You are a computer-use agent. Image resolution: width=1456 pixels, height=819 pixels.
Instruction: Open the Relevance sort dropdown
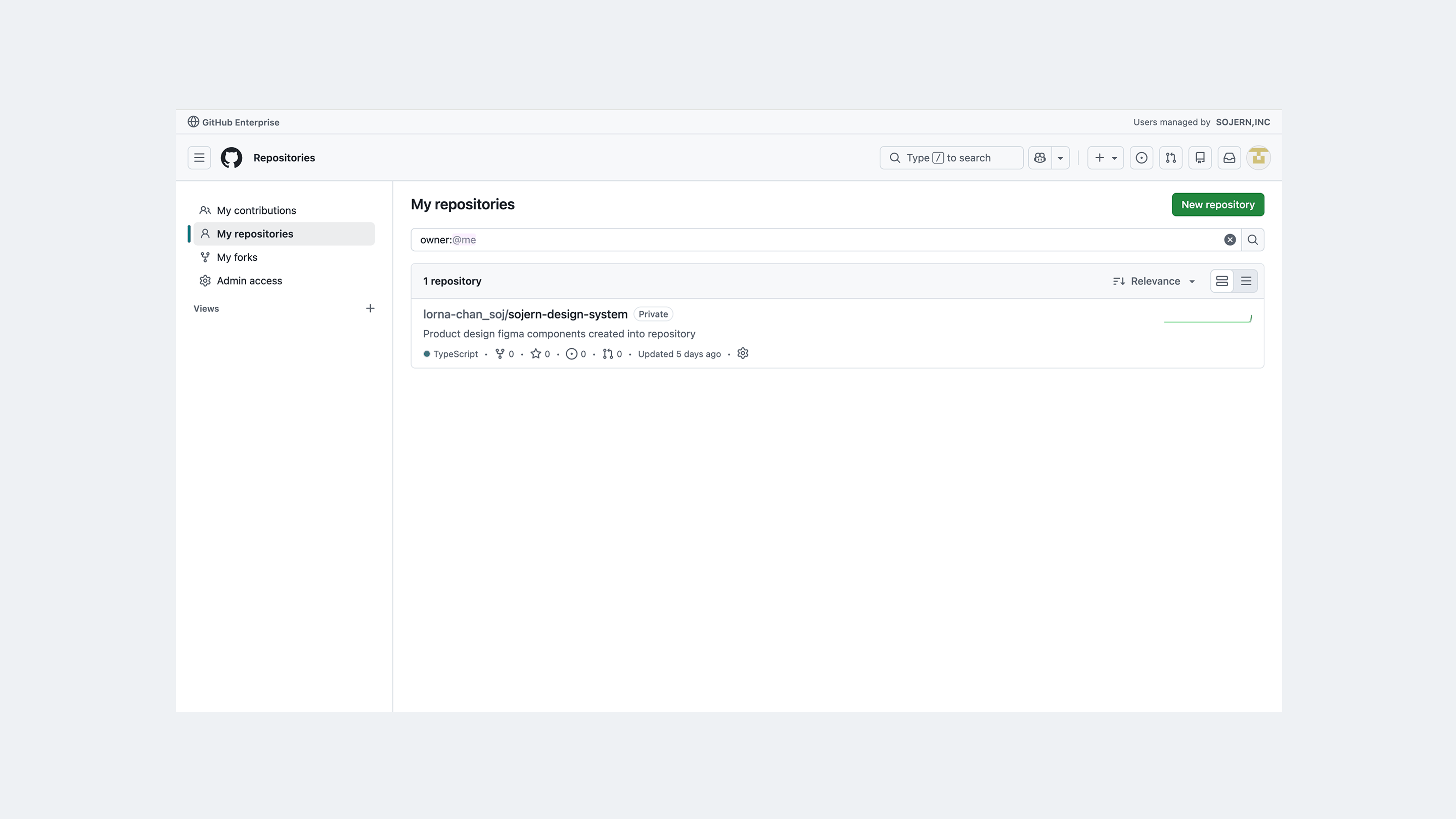tap(1154, 281)
